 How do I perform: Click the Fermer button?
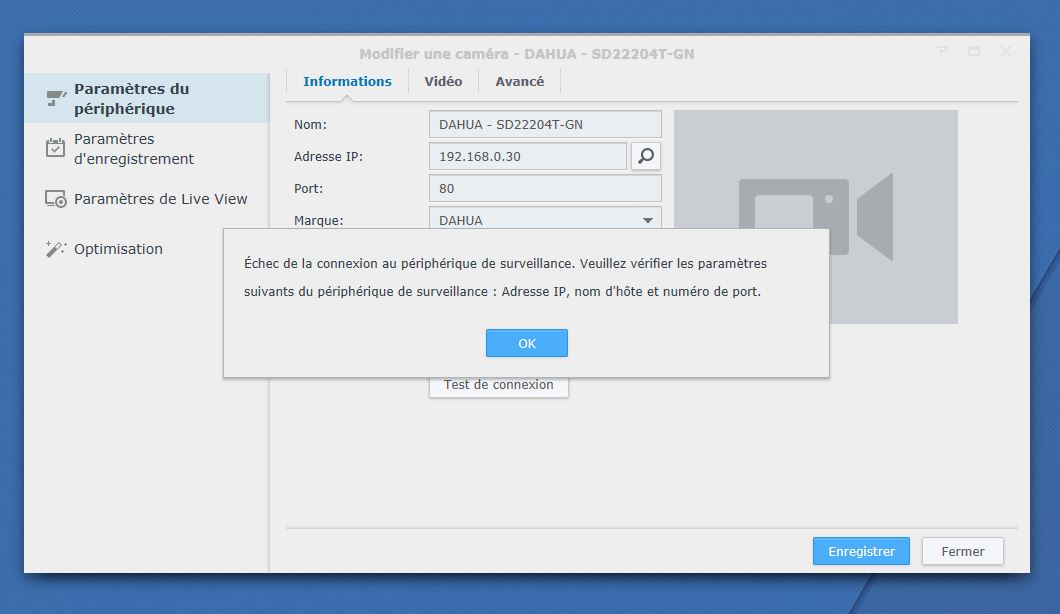[x=963, y=551]
